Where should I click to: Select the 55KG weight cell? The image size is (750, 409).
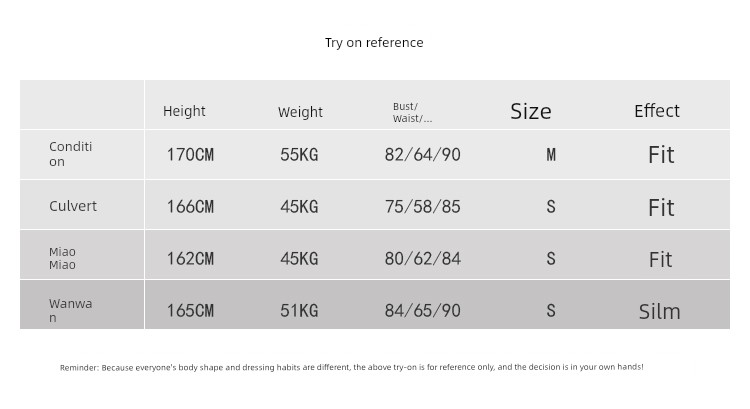tap(299, 155)
